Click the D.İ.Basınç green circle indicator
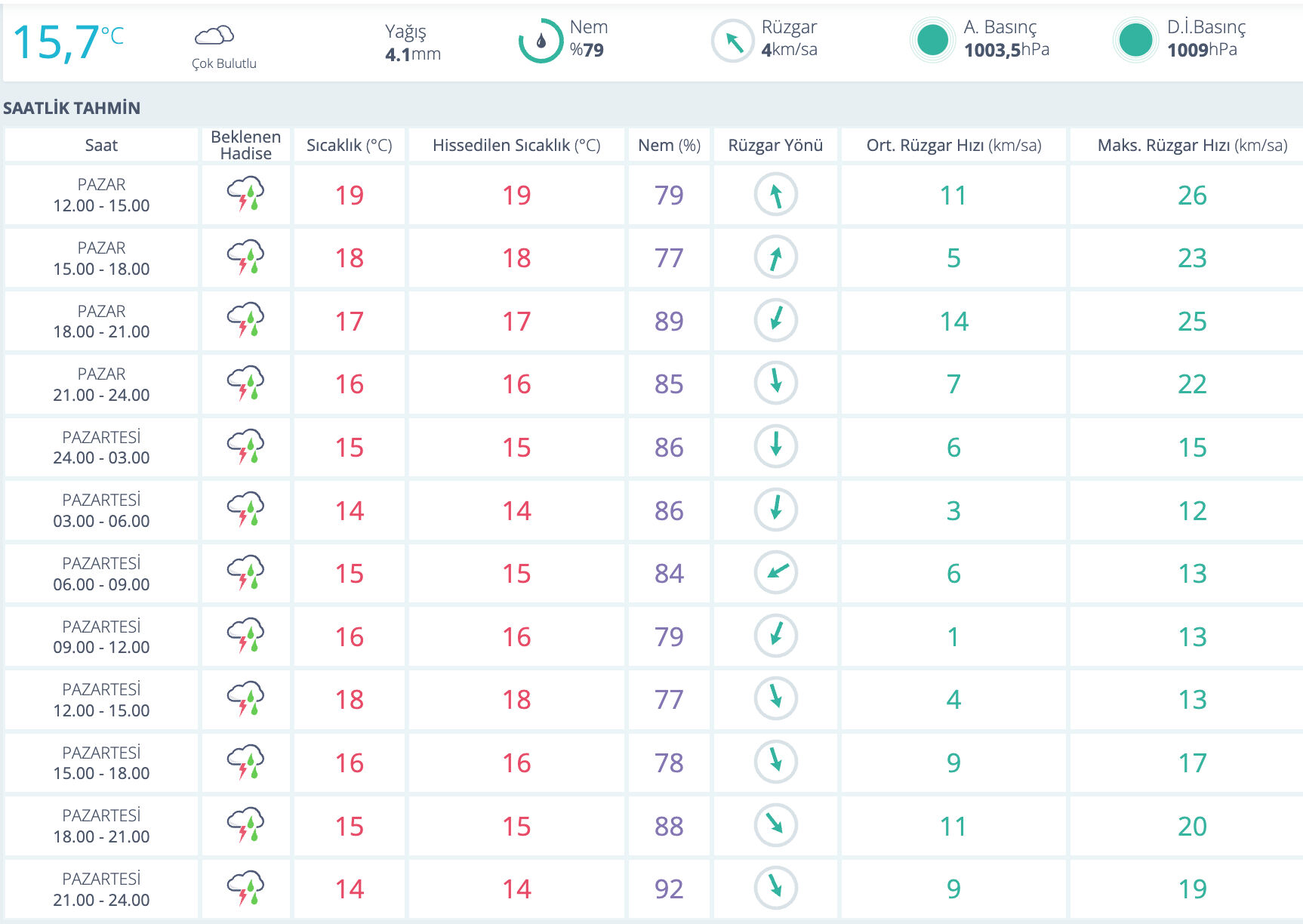 (x=1135, y=40)
